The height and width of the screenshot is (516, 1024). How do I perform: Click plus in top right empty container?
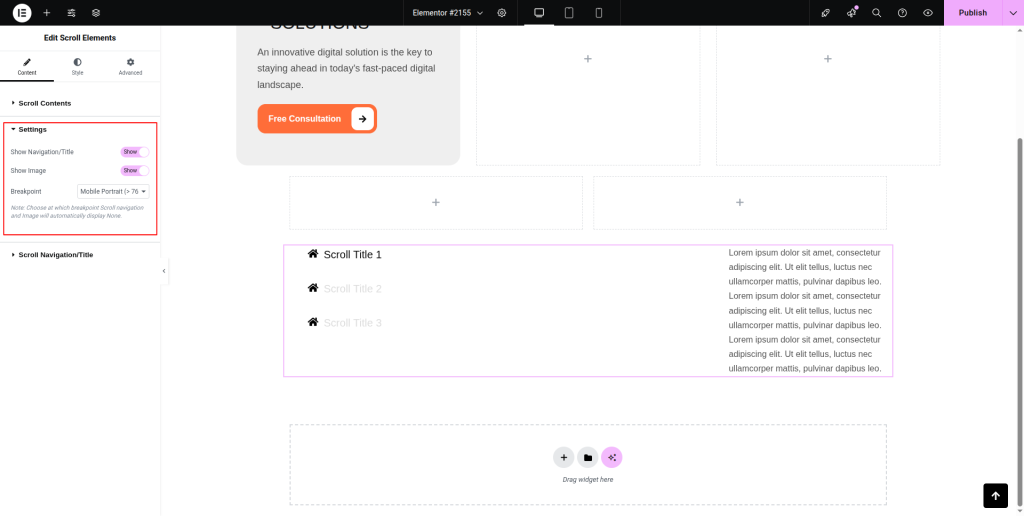pos(827,59)
